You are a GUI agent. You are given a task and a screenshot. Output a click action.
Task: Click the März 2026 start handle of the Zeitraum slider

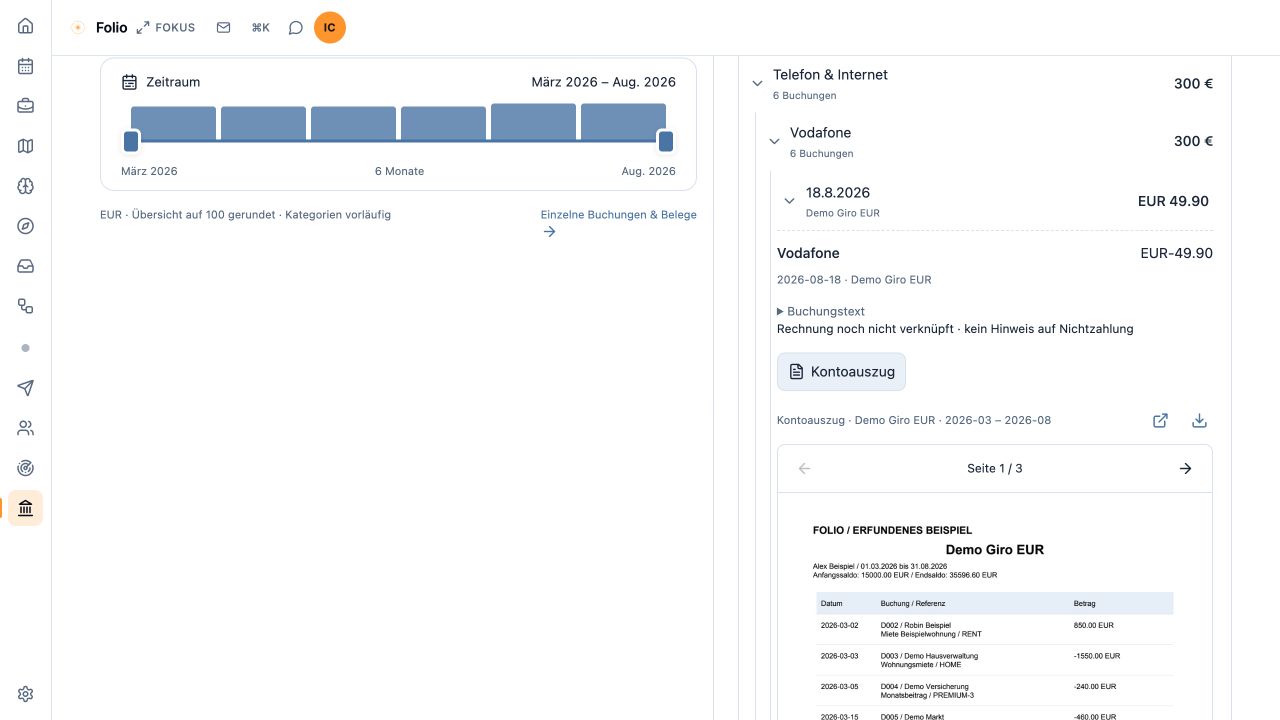pyautogui.click(x=131, y=141)
